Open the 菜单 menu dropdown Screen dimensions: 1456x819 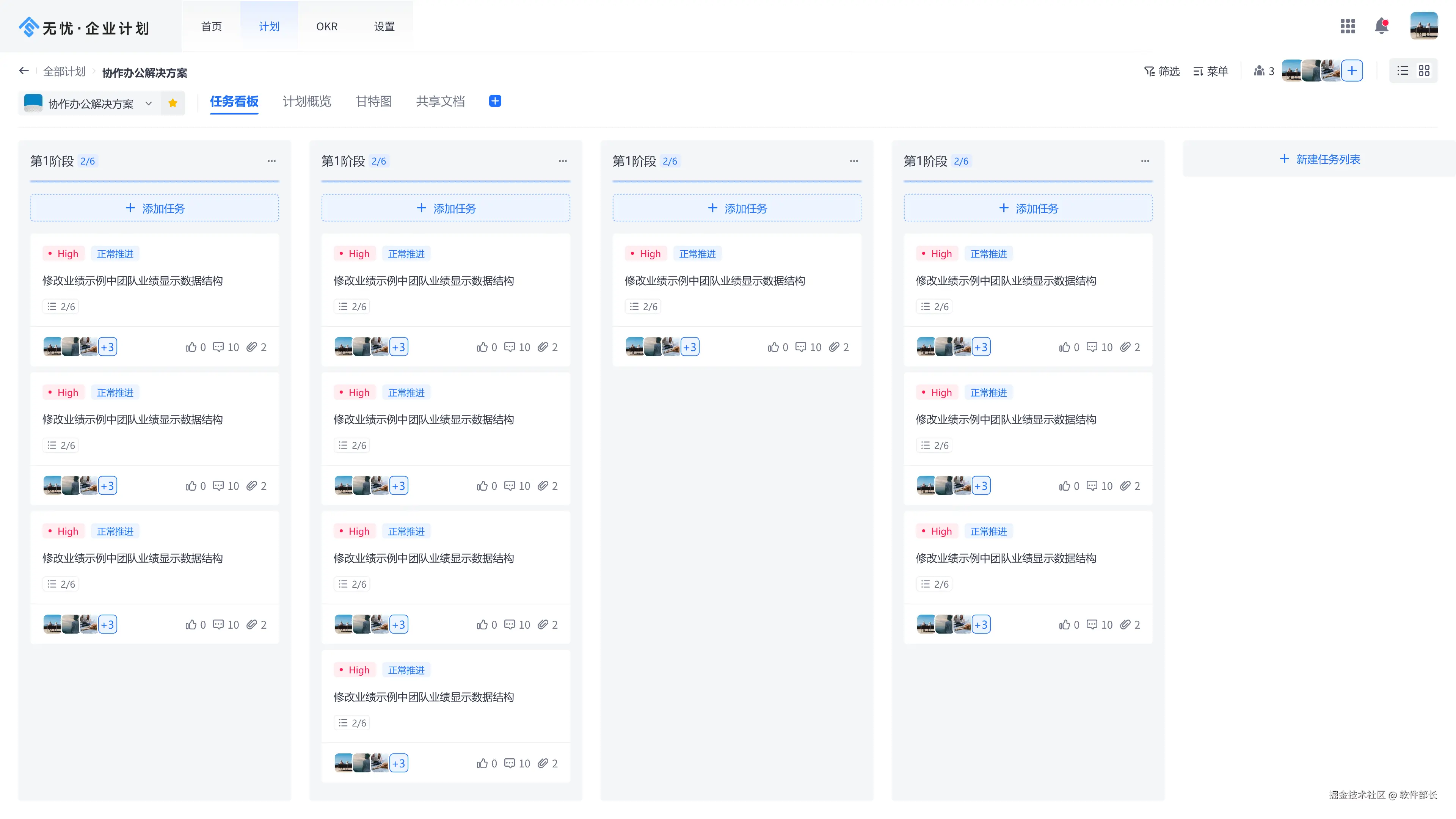pos(1210,71)
